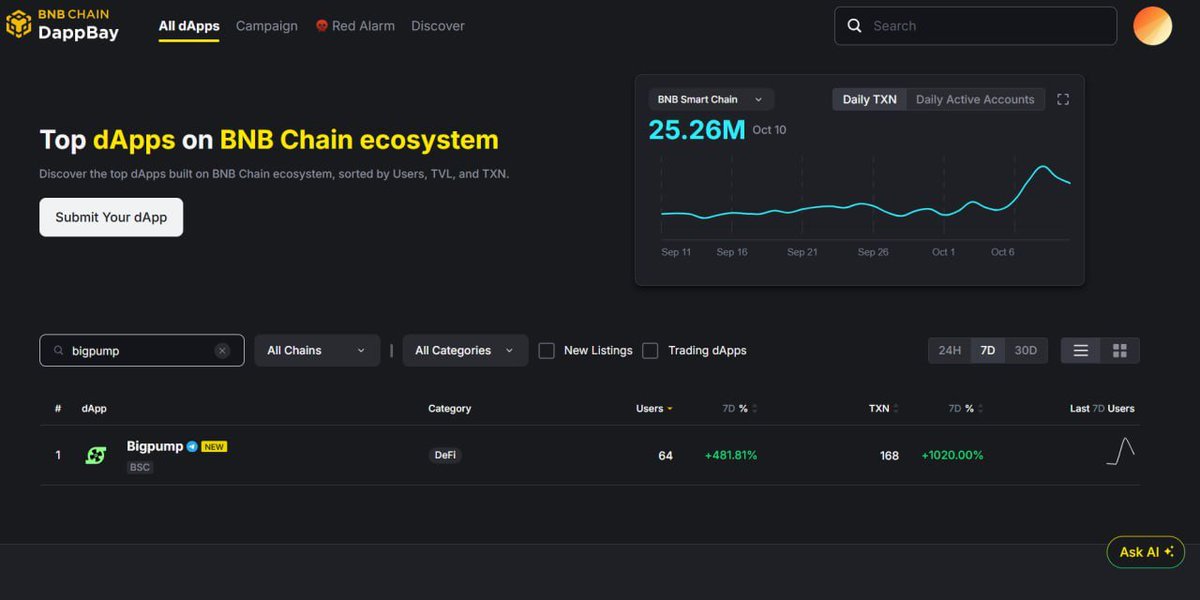This screenshot has height=600, width=1200.
Task: Click the +1020.00% TXN change
Action: point(953,455)
